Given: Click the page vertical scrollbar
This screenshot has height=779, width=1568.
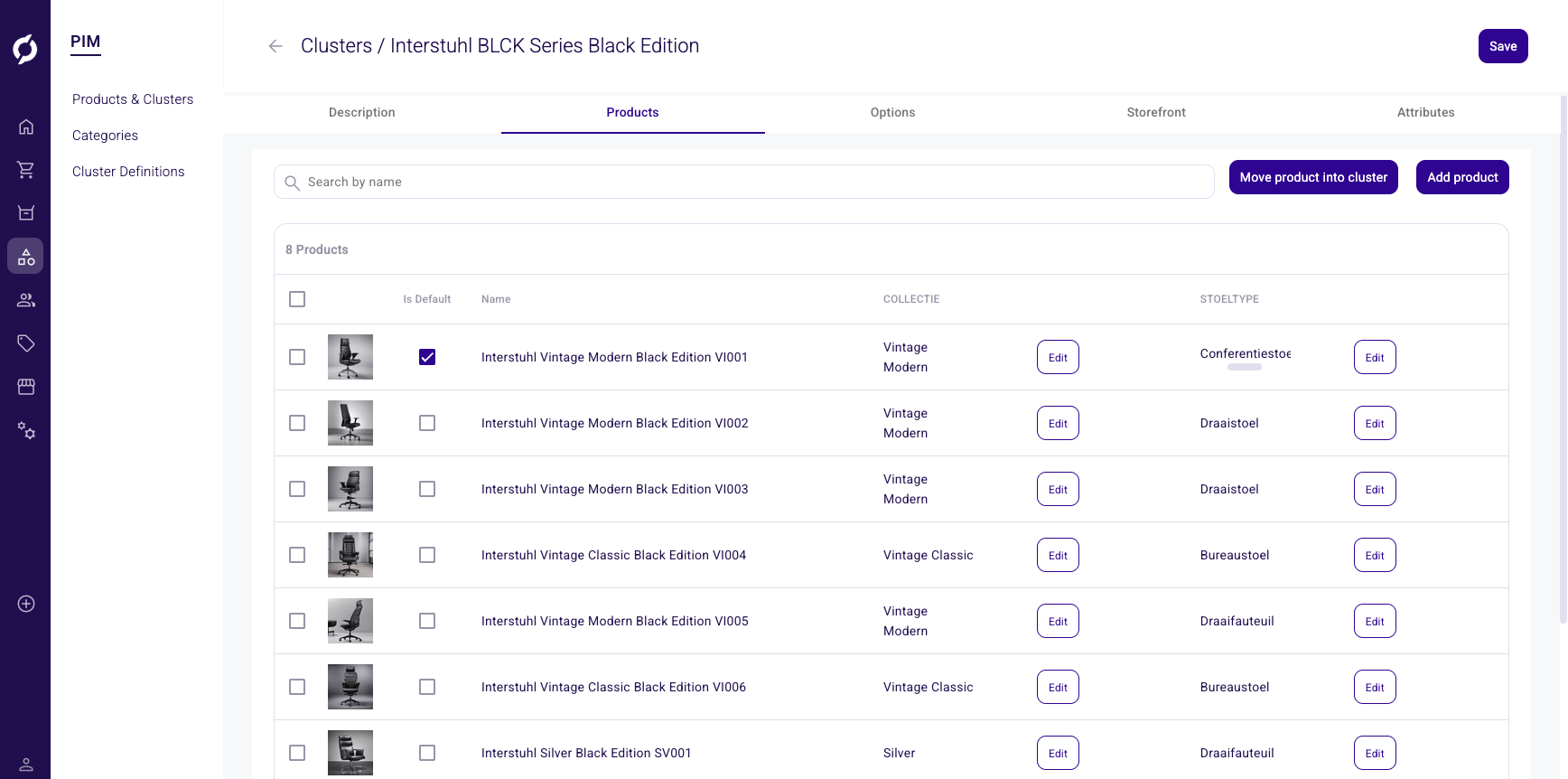Looking at the screenshot, I should [1563, 360].
